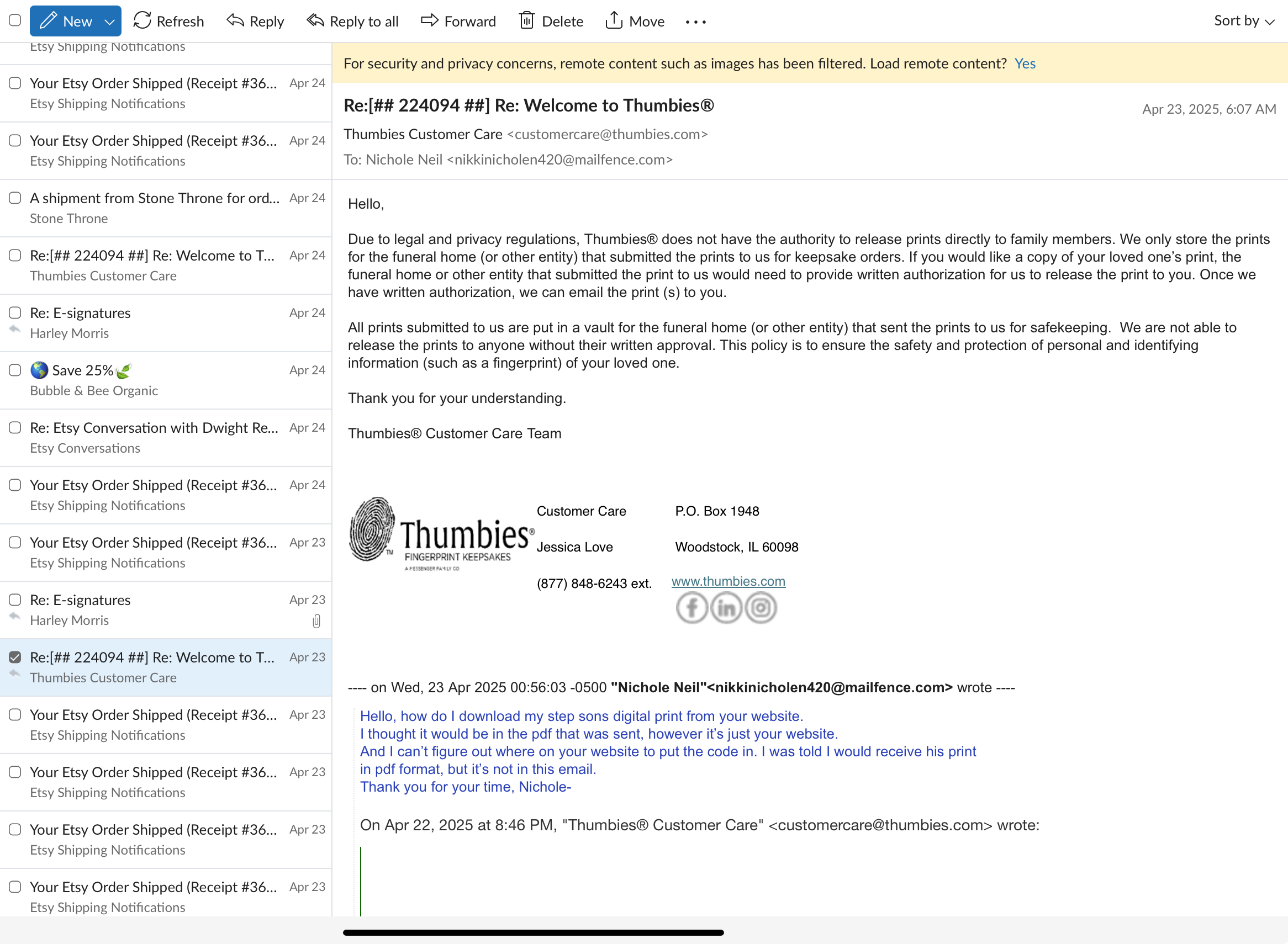Screen dimensions: 1288x944
Task: Click the Thumbies® Customer Care Team sign-off
Action: point(455,433)
